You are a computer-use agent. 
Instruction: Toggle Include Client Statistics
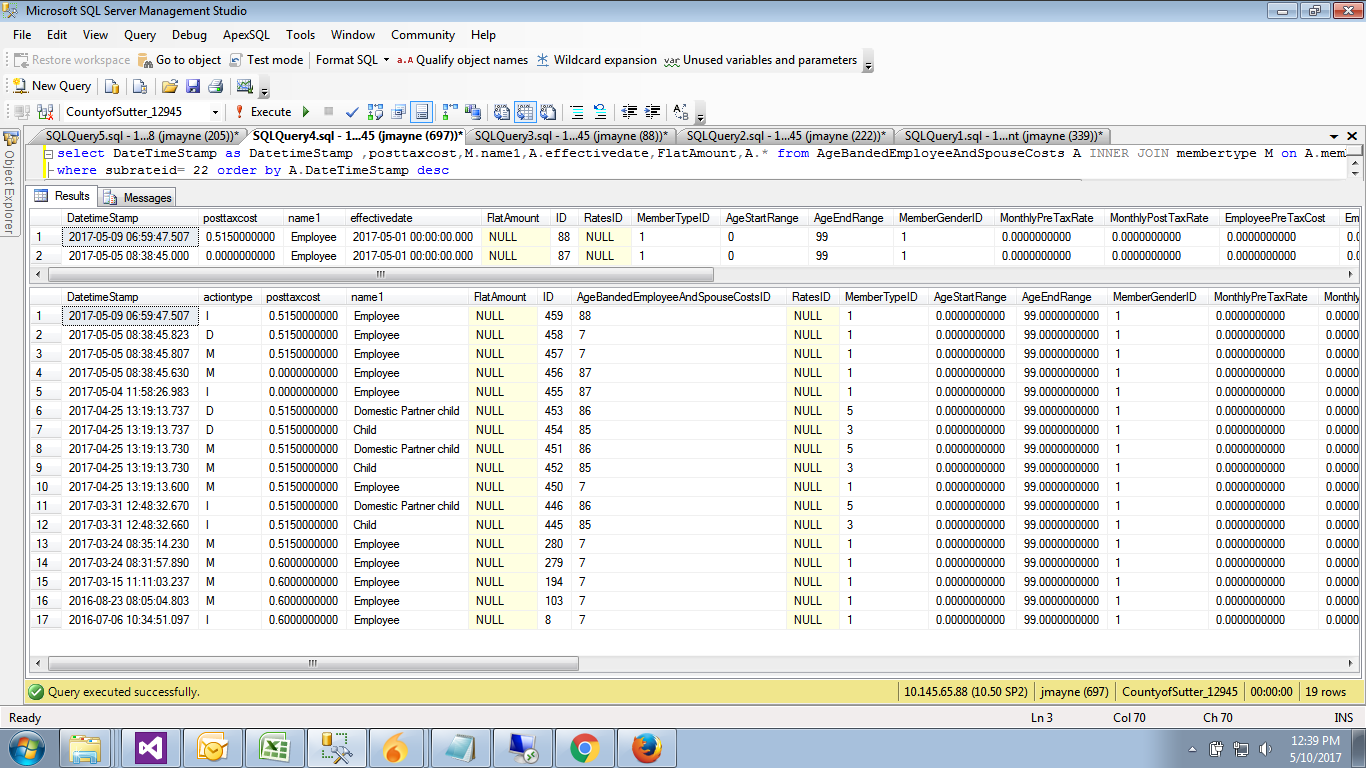[473, 112]
